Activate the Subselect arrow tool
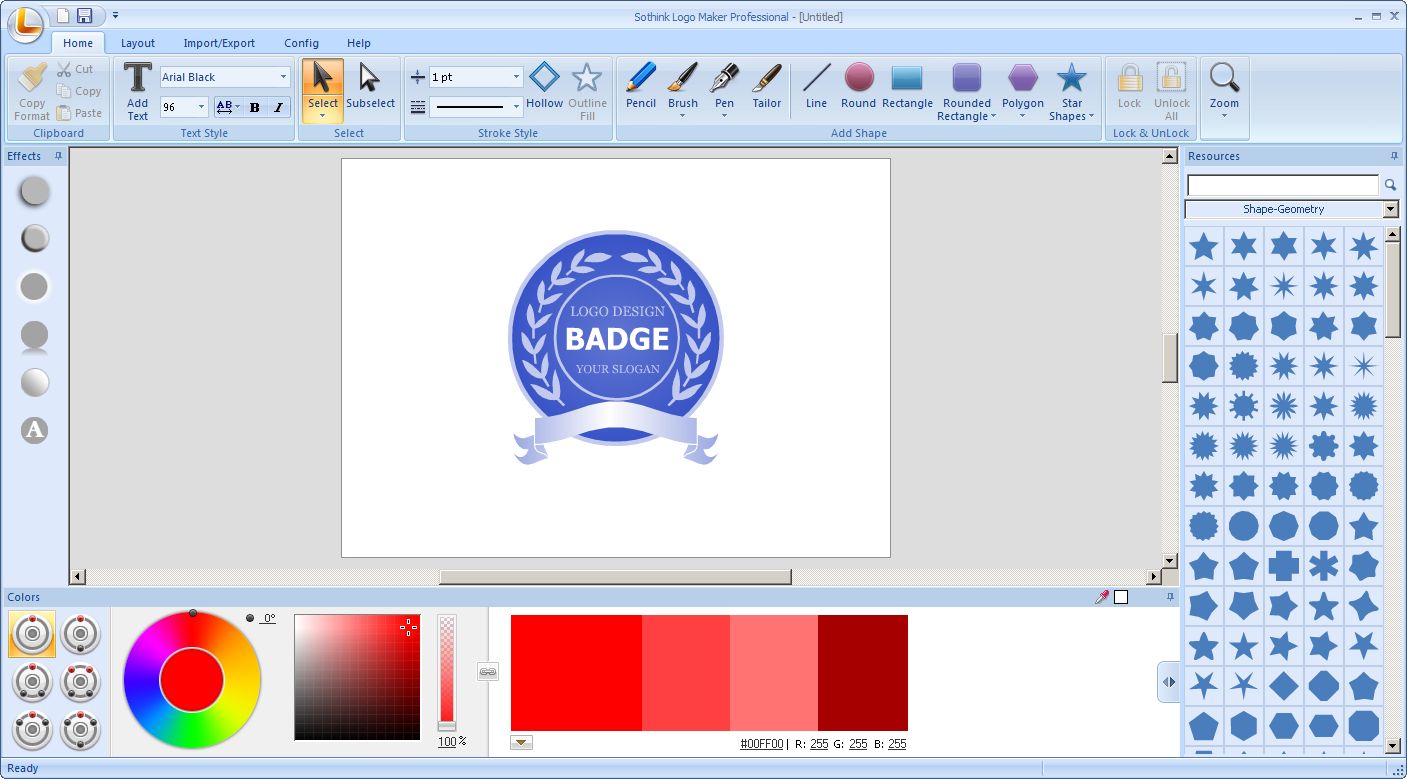The image size is (1407, 779). (370, 86)
